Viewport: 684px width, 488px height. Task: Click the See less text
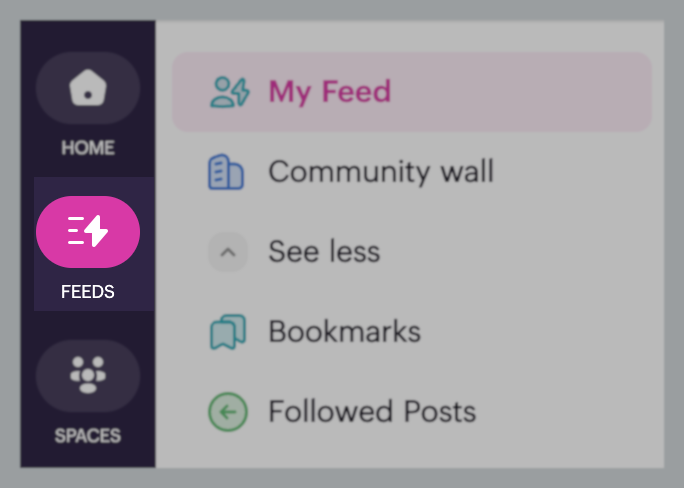click(324, 252)
